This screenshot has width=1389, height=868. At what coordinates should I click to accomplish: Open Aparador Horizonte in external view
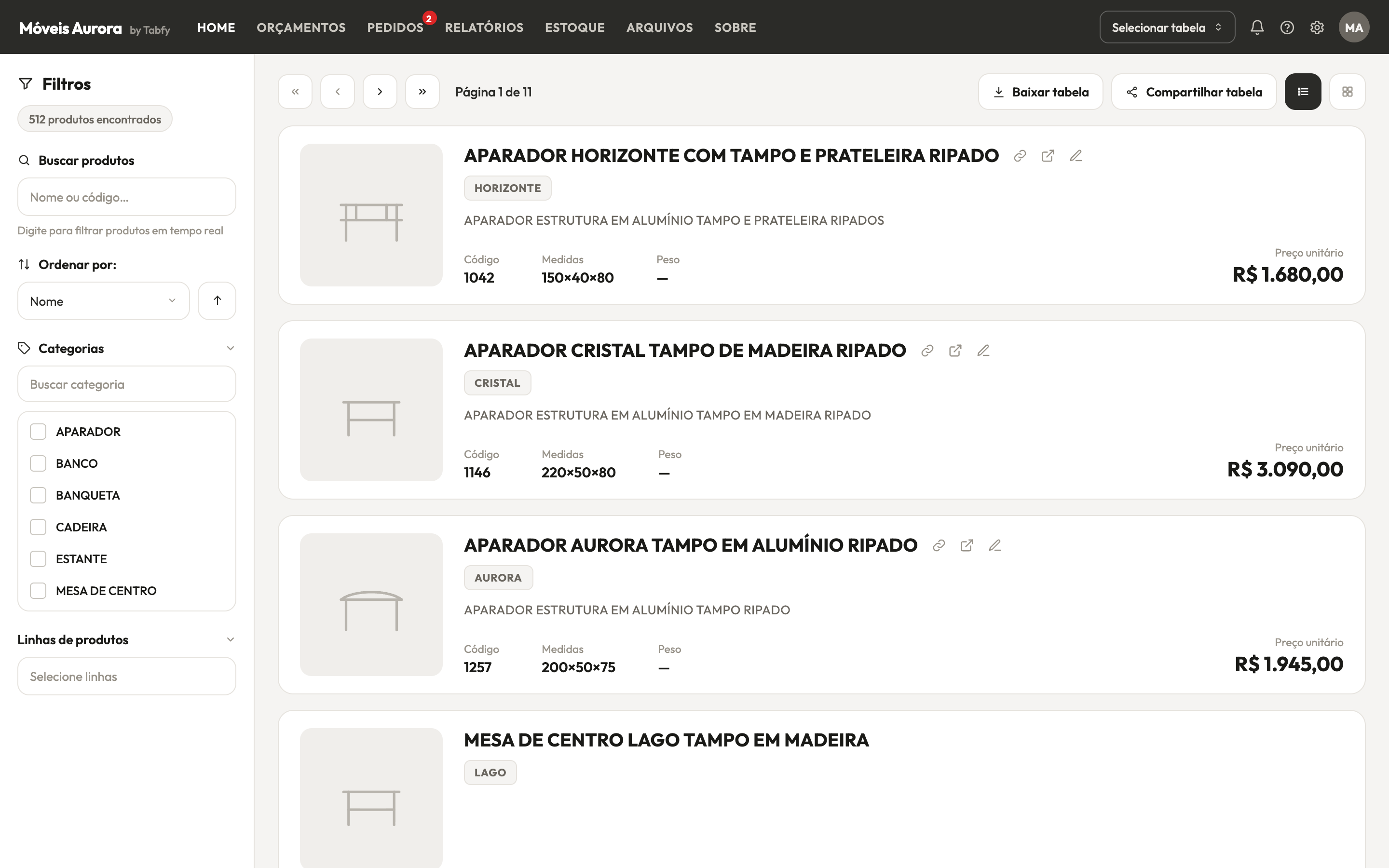pos(1048,156)
